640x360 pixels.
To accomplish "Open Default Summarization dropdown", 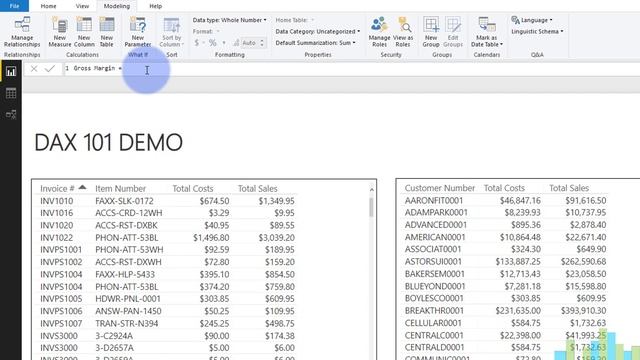I will (x=315, y=42).
